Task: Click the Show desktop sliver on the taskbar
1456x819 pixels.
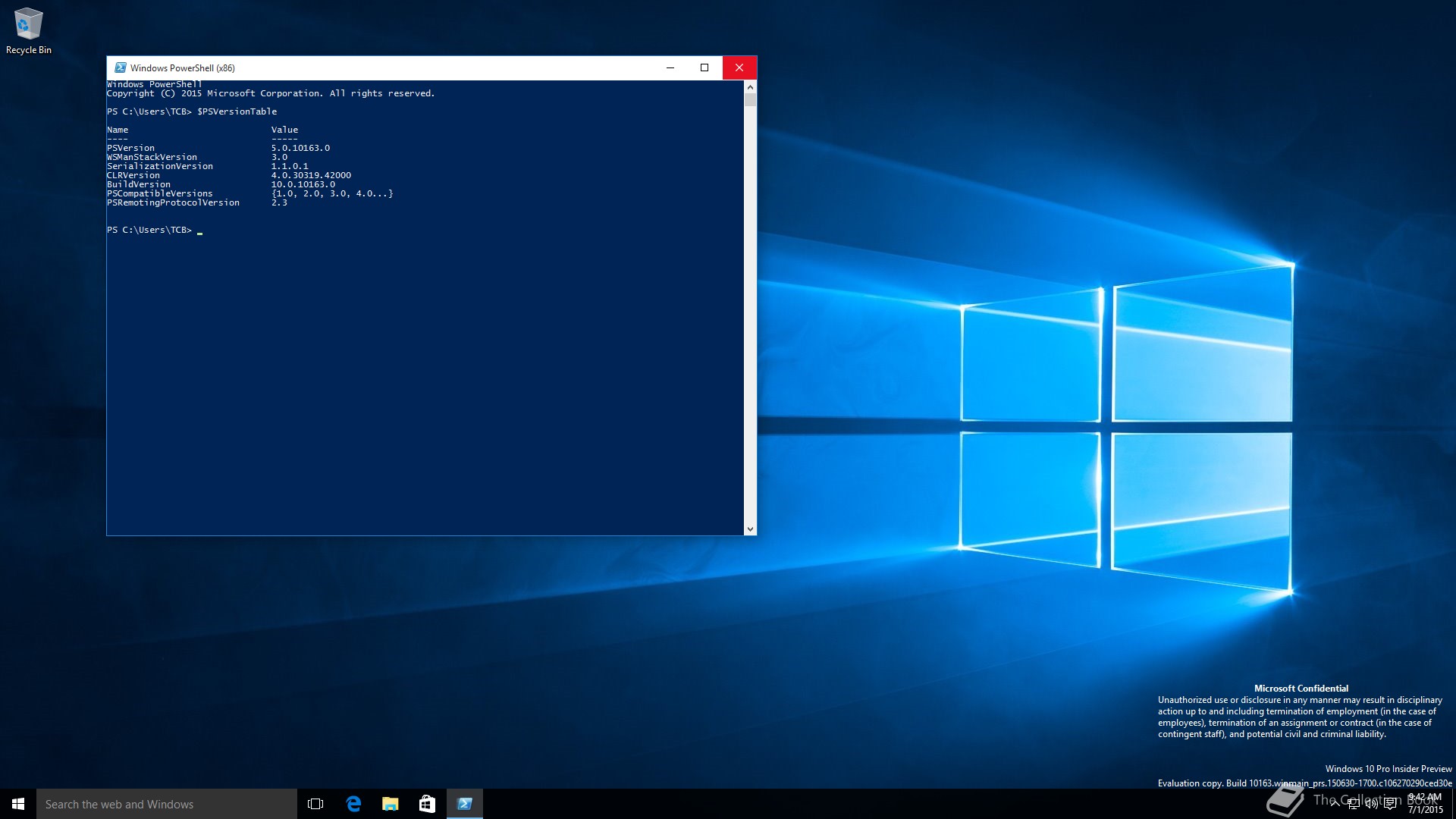Action: point(1453,804)
